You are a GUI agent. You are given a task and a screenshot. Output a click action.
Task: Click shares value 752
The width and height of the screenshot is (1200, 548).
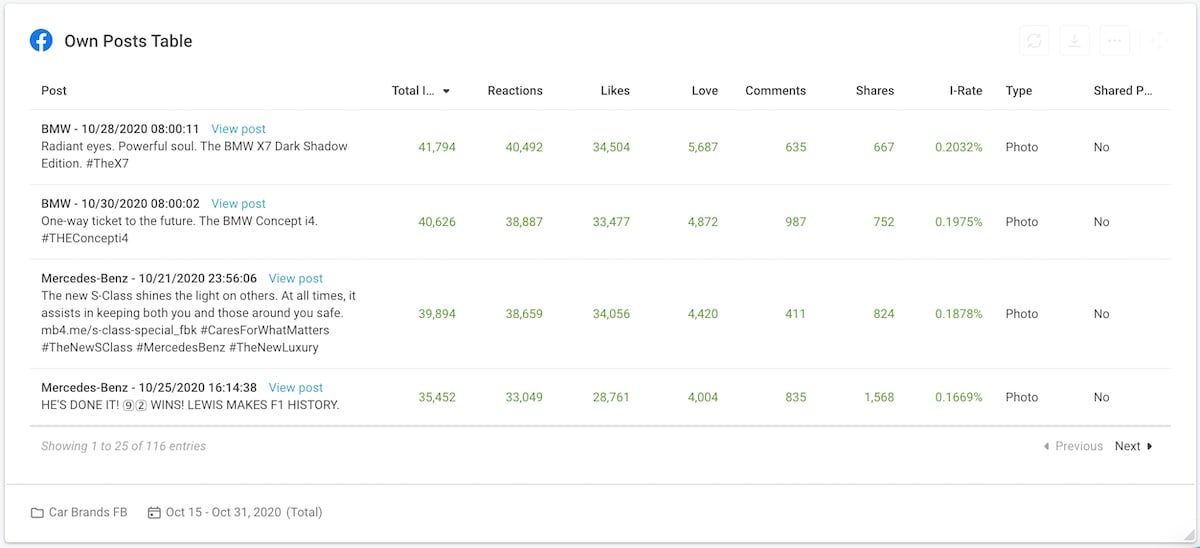(884, 222)
